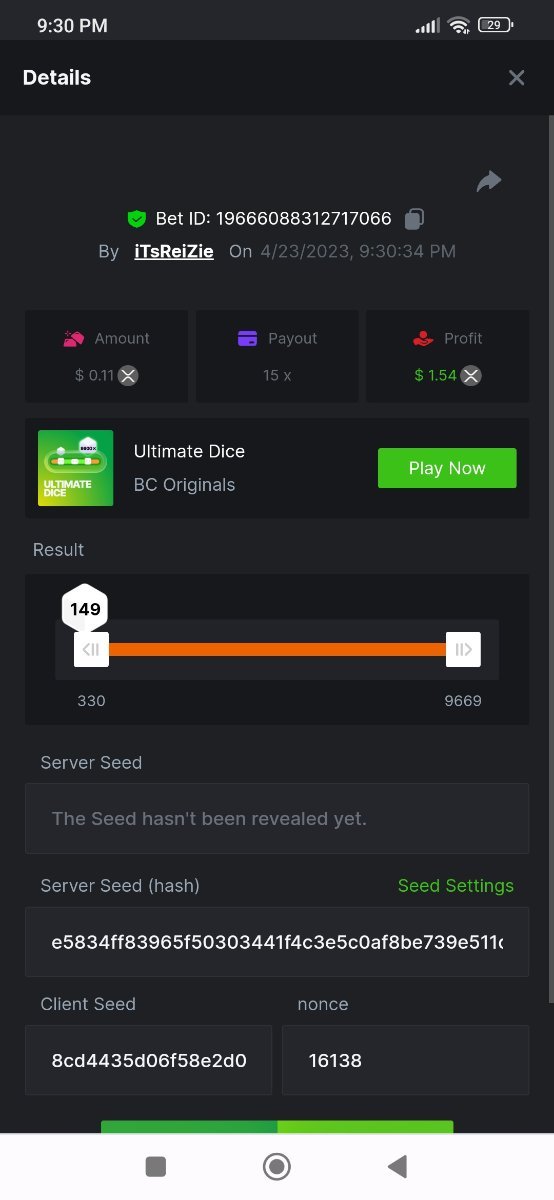
Task: Tap the Amount coin icon
Action: (x=74, y=339)
